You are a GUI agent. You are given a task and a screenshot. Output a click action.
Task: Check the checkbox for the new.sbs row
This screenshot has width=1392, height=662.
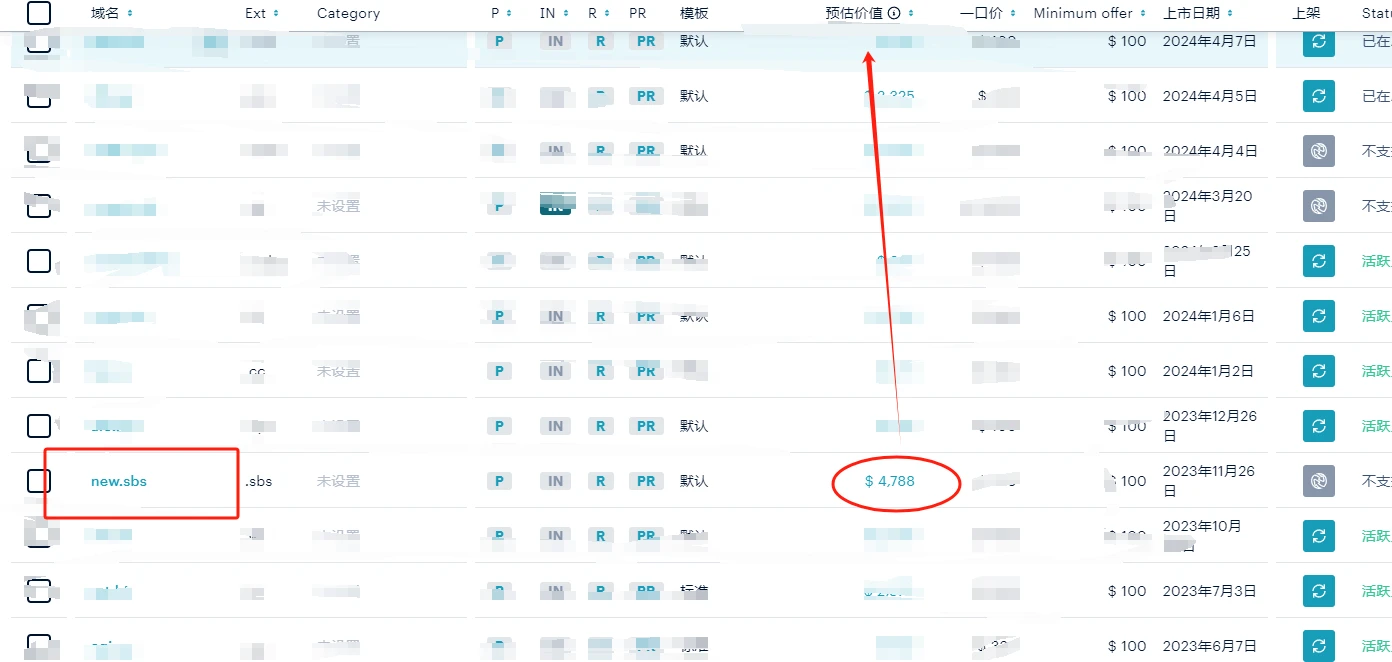tap(38, 481)
